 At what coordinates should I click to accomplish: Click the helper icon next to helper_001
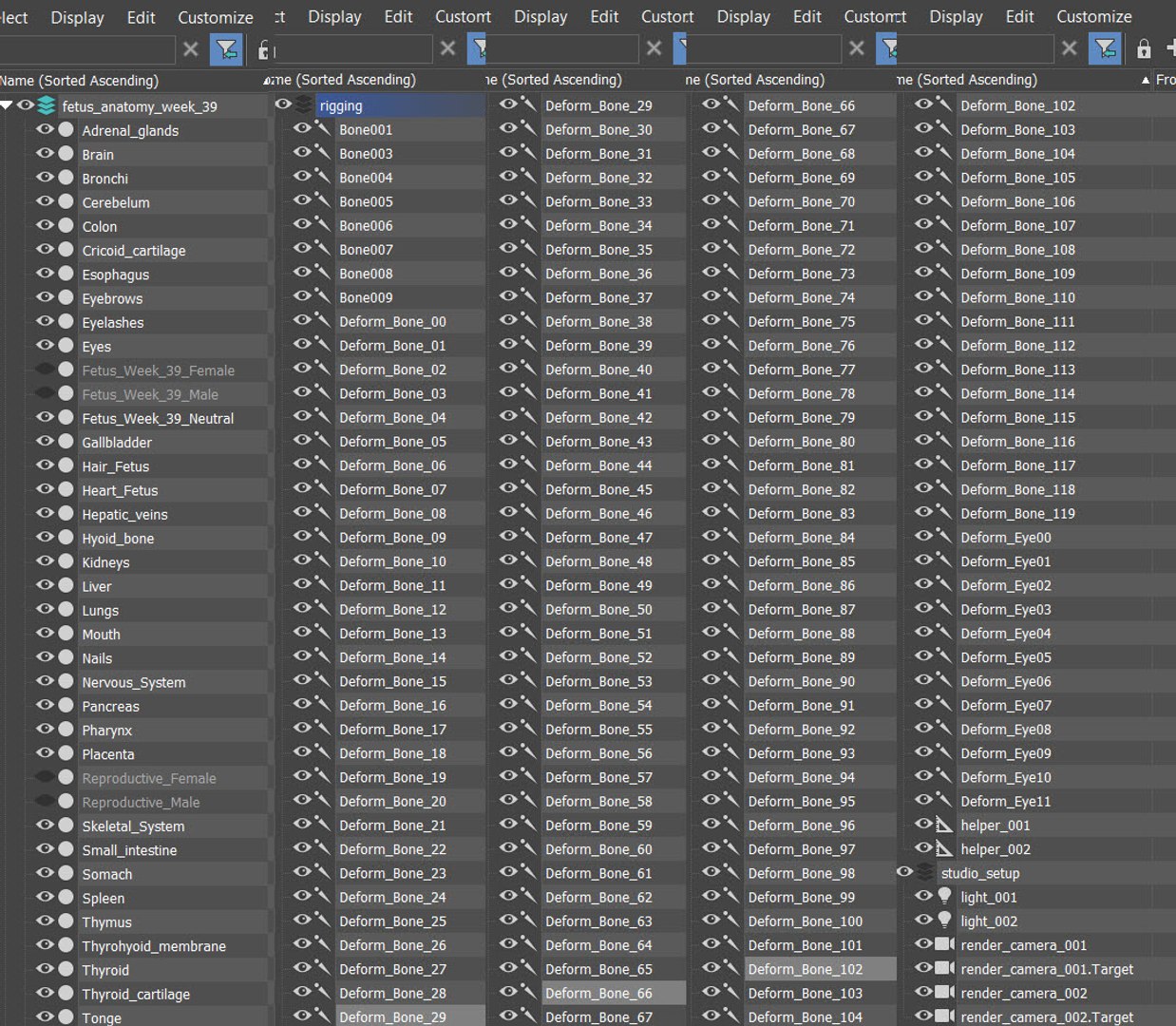click(944, 824)
